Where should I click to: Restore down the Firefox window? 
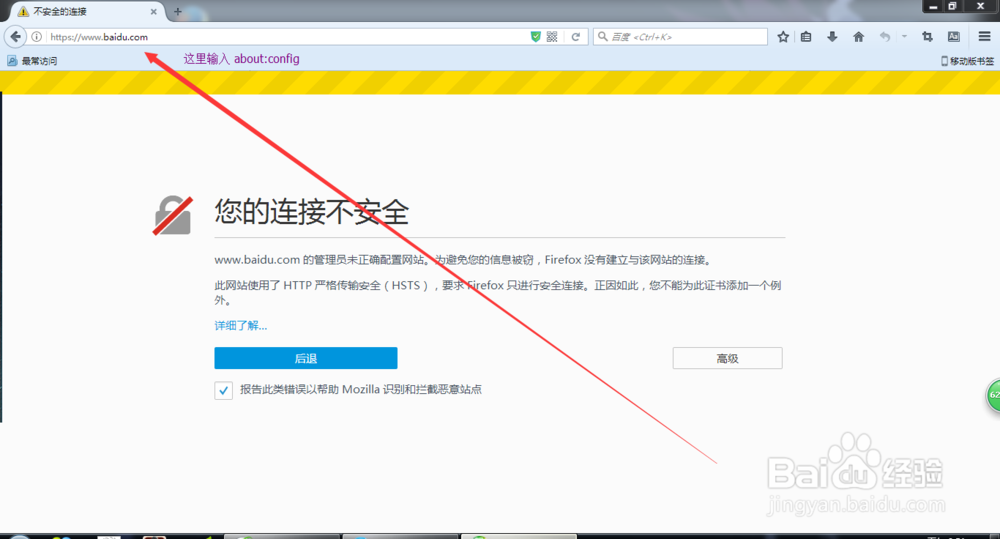pyautogui.click(x=952, y=6)
